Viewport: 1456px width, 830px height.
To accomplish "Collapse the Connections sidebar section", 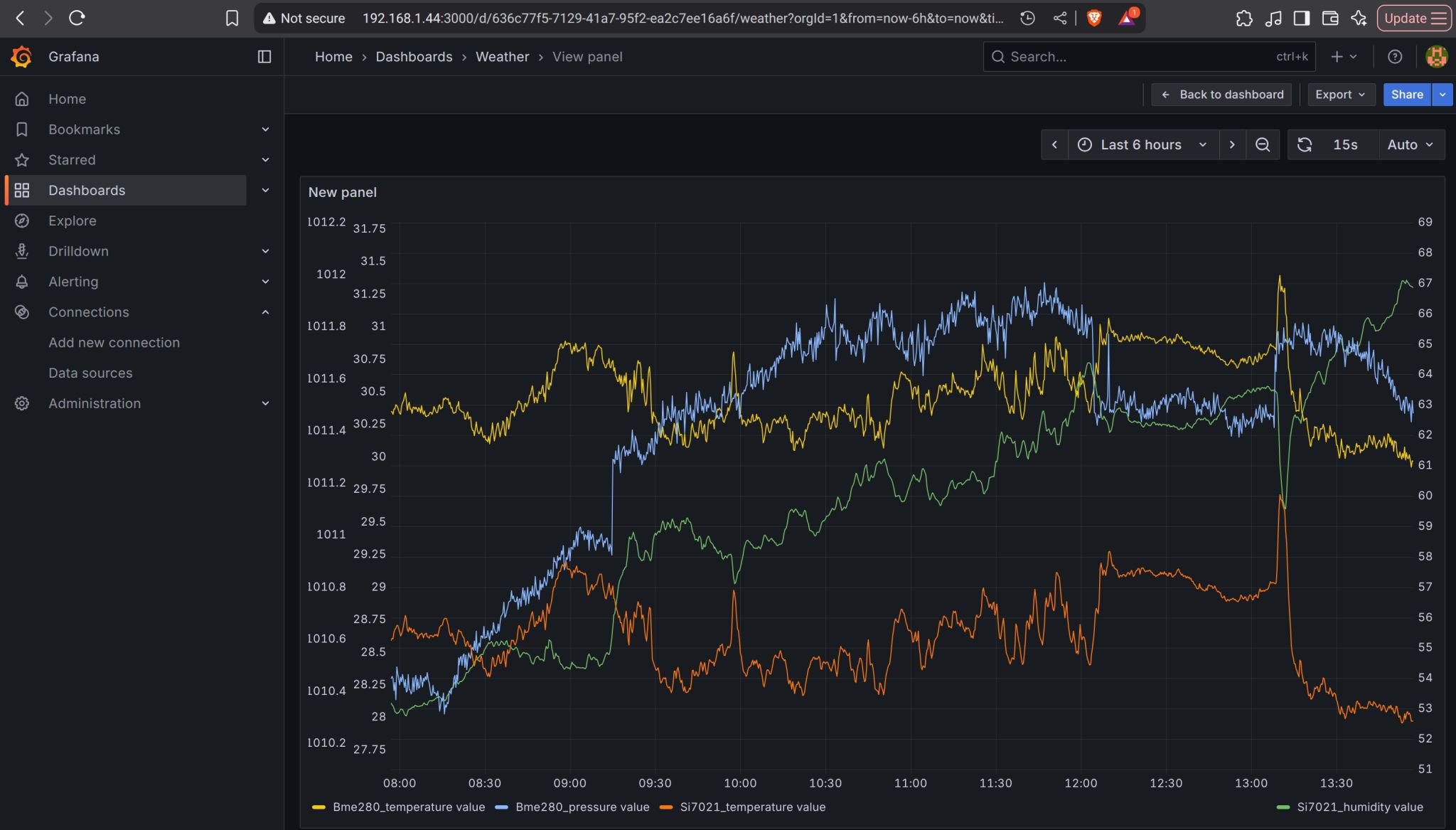I will point(265,312).
